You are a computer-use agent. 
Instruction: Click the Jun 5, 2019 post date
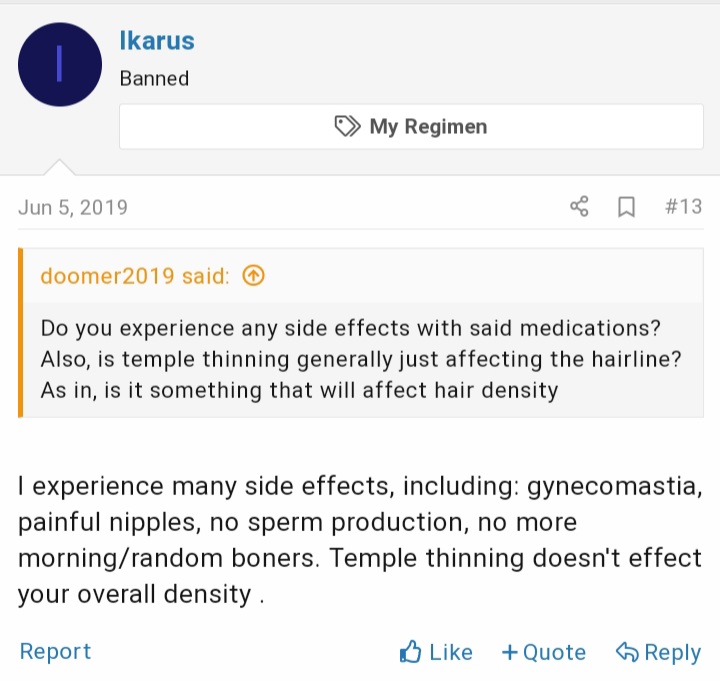click(x=73, y=208)
